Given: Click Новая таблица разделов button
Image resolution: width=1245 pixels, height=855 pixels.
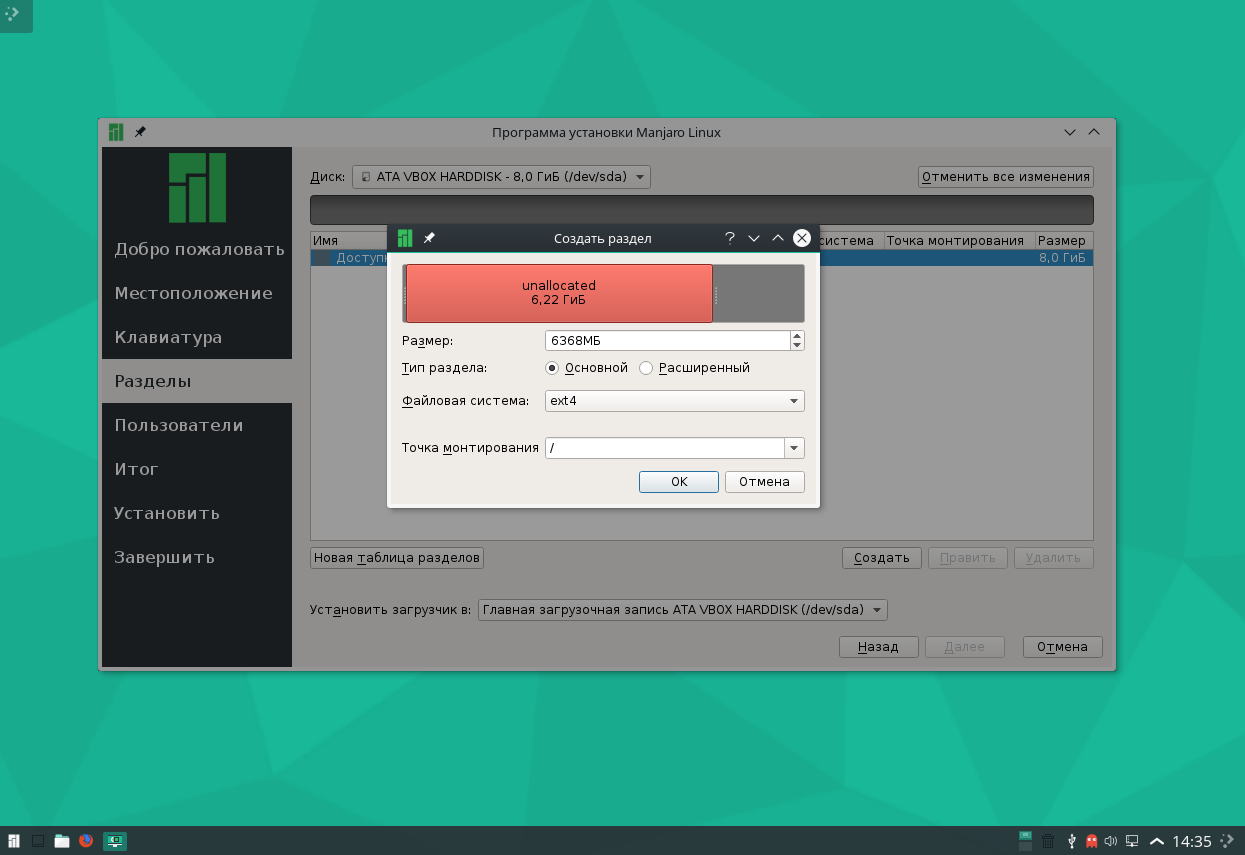Looking at the screenshot, I should 397,558.
